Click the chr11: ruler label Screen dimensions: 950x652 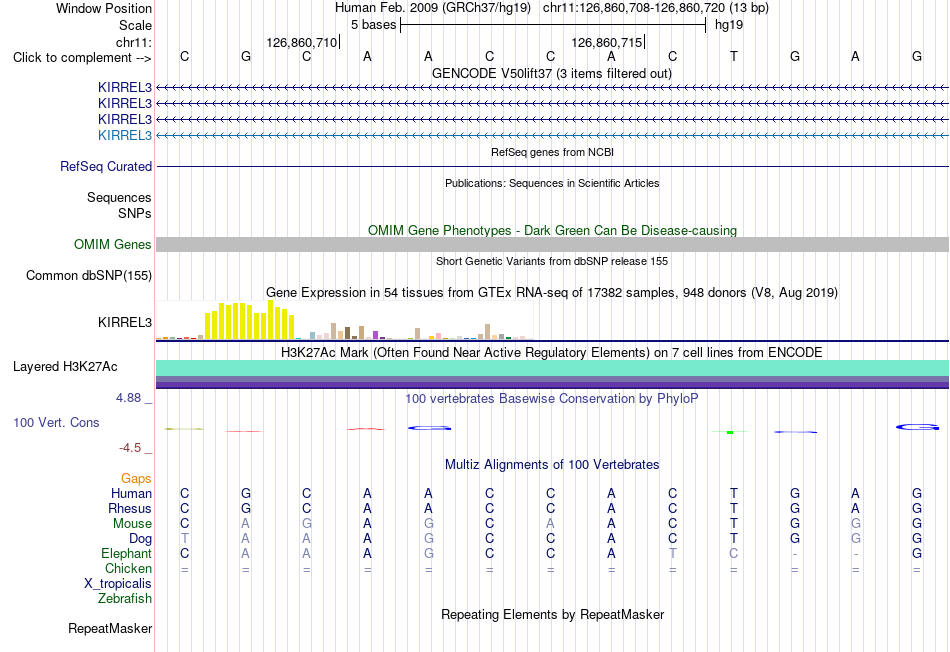(133, 42)
